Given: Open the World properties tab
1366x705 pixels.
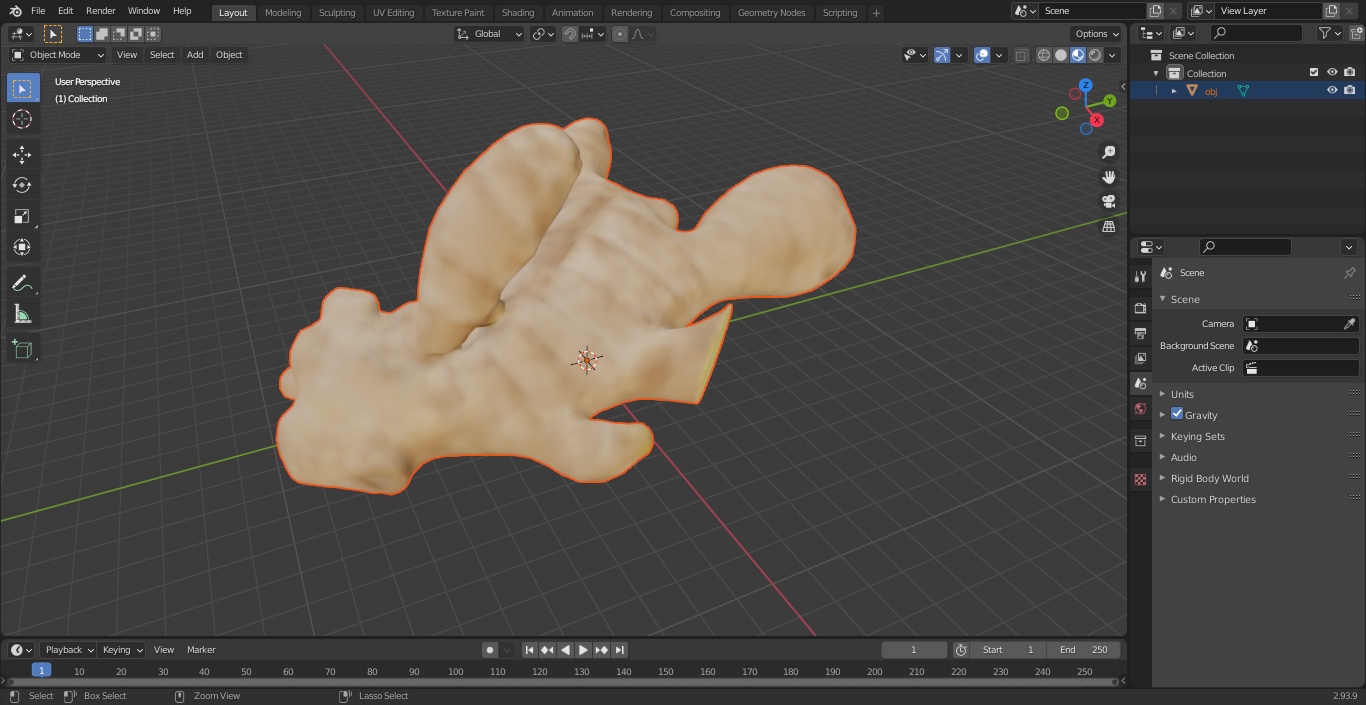Looking at the screenshot, I should (1140, 408).
